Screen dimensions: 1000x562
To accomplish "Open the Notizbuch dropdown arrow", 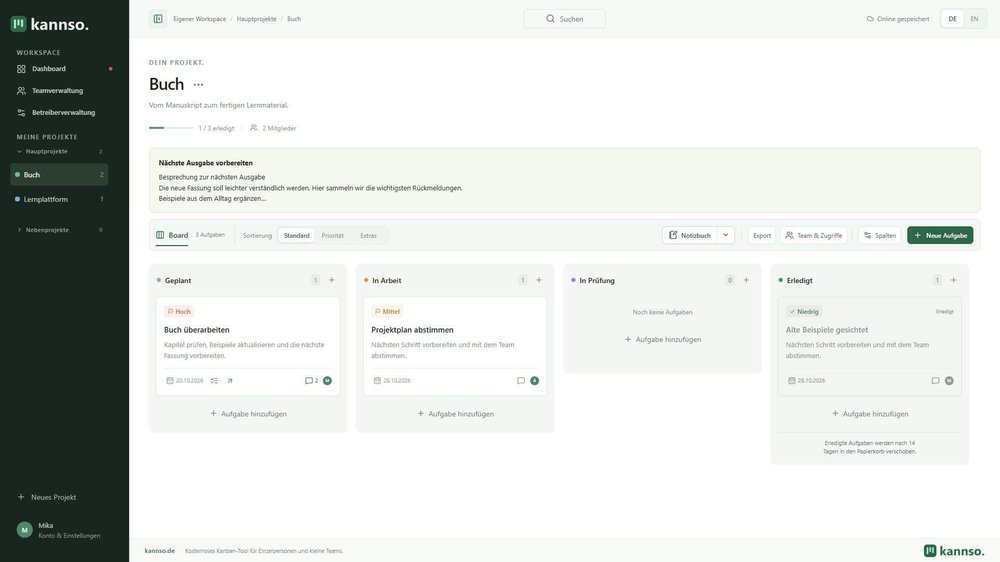I will 726,235.
